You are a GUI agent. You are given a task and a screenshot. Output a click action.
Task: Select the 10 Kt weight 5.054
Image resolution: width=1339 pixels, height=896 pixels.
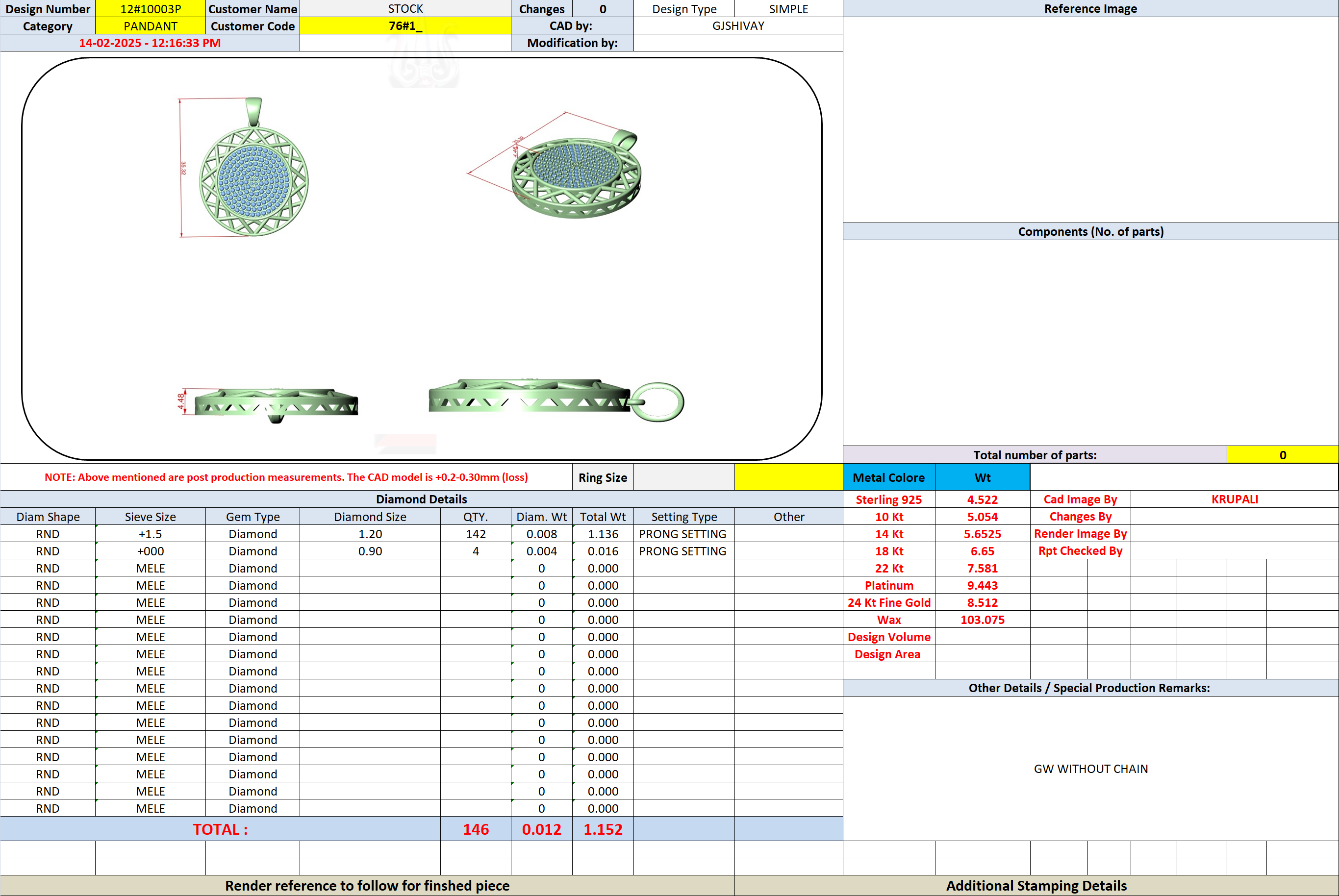coord(983,517)
